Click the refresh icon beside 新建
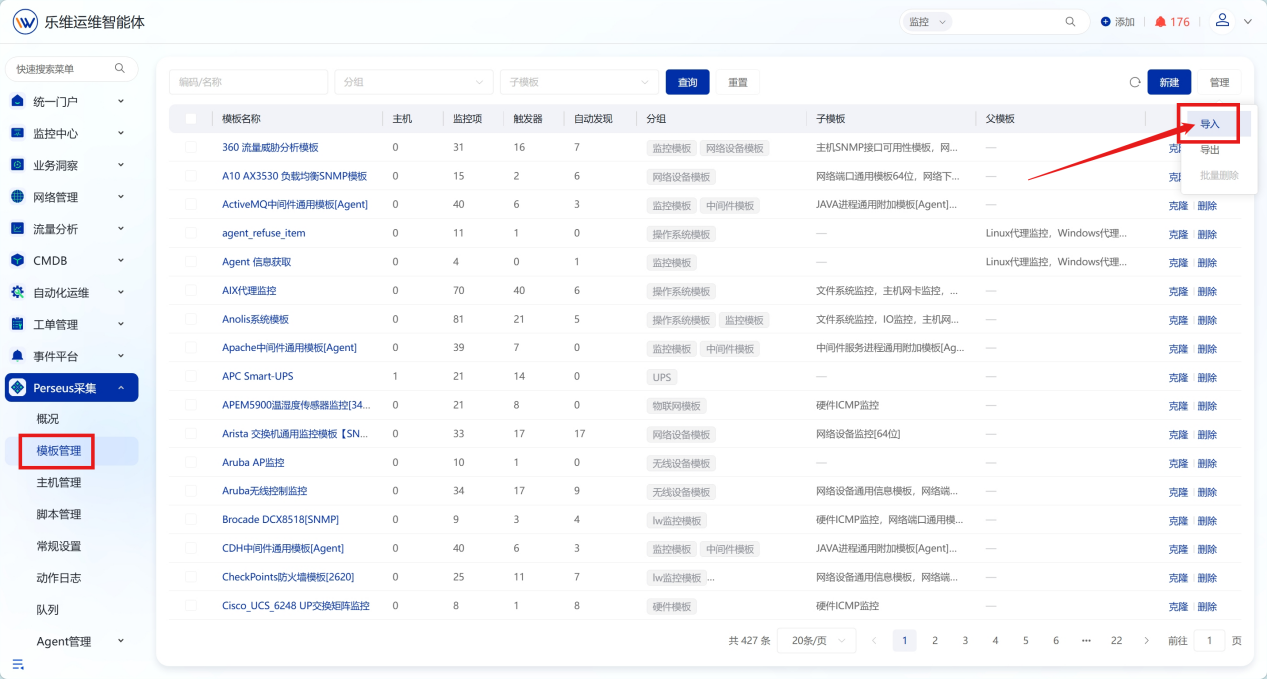1267x679 pixels. pos(1135,83)
